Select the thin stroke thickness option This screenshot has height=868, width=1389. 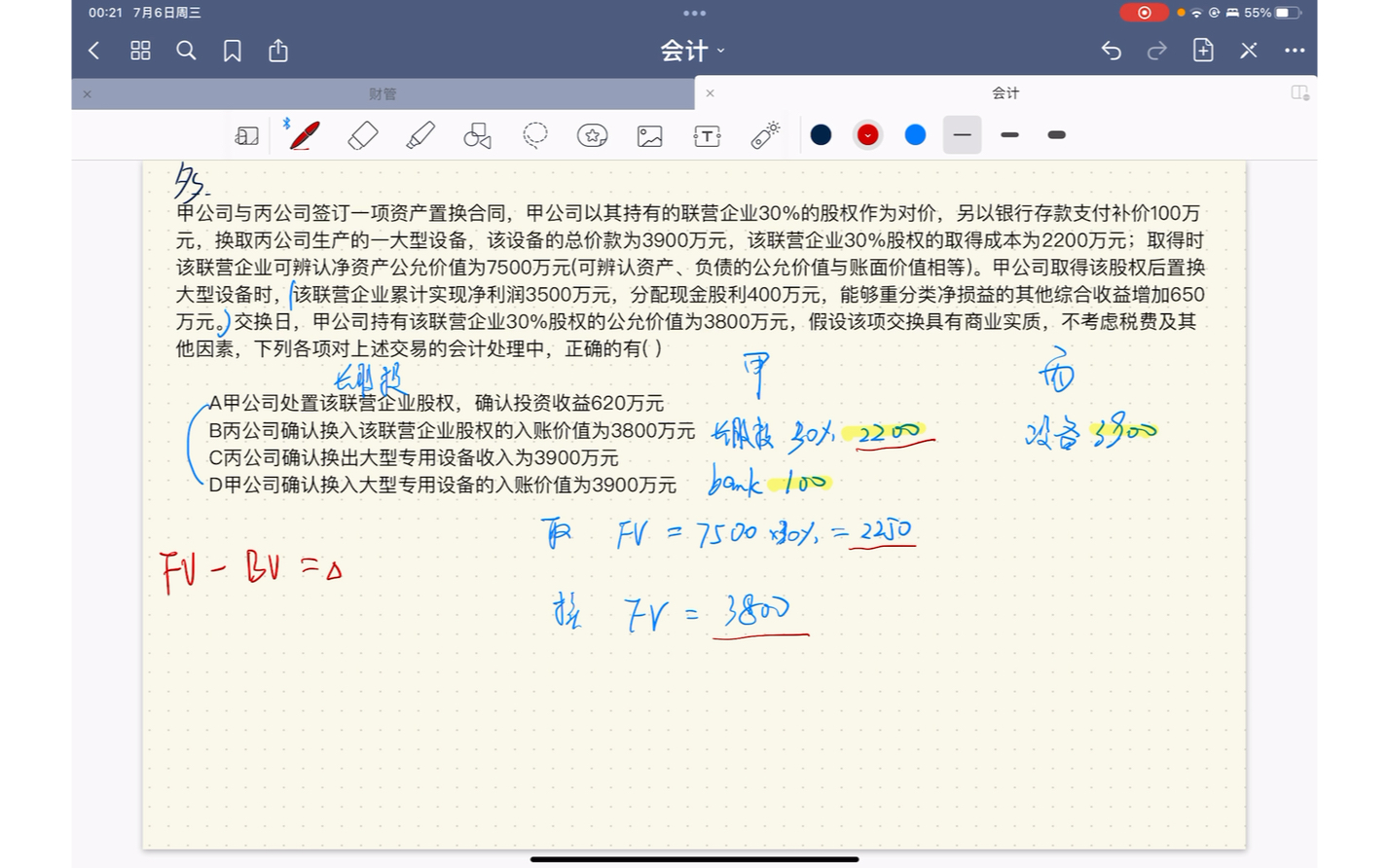click(x=962, y=135)
